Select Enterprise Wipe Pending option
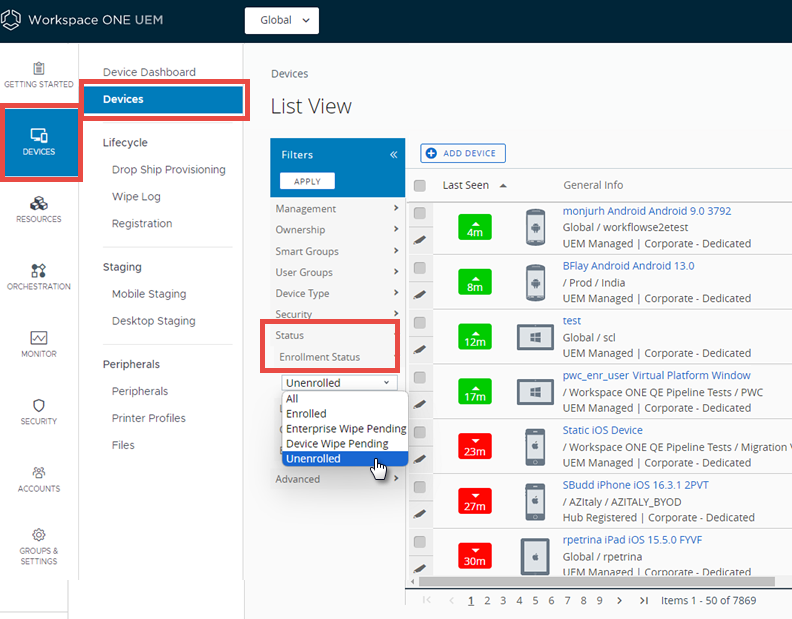Screen dimensions: 792x619 [344, 428]
